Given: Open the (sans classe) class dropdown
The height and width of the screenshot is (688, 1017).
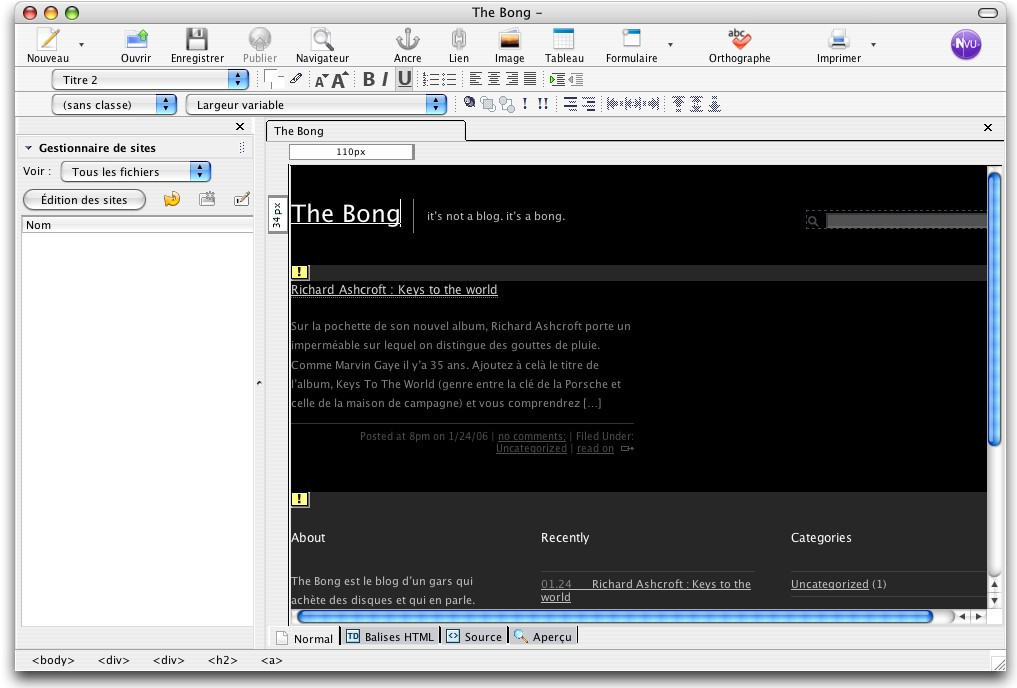Looking at the screenshot, I should 114,104.
